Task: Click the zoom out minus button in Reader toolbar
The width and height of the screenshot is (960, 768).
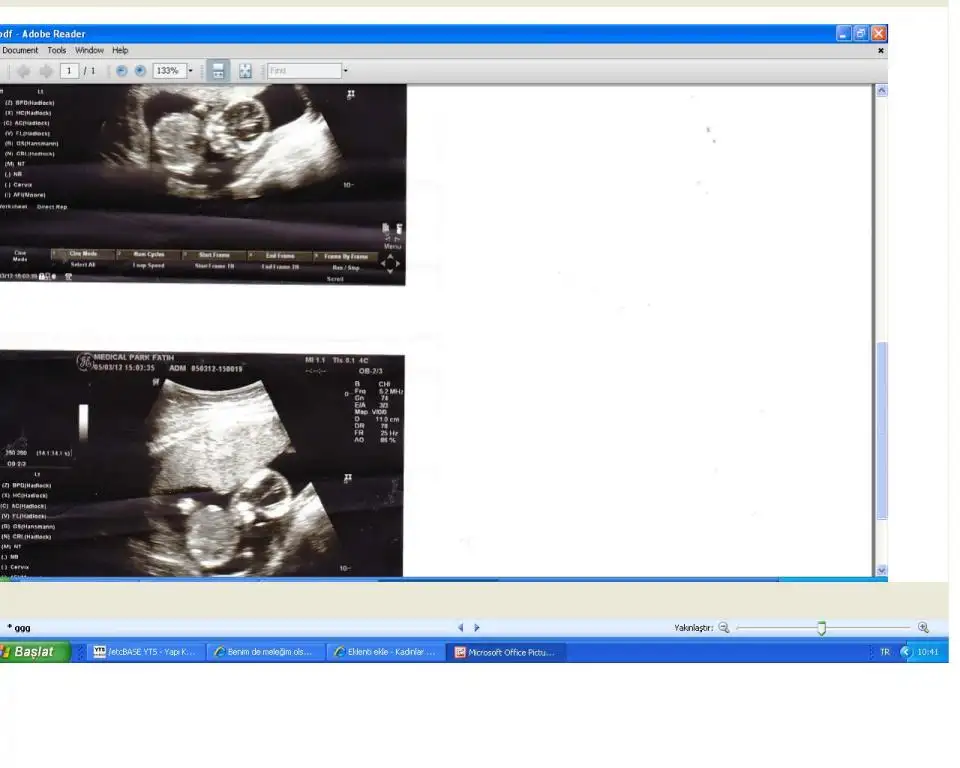Action: 121,71
